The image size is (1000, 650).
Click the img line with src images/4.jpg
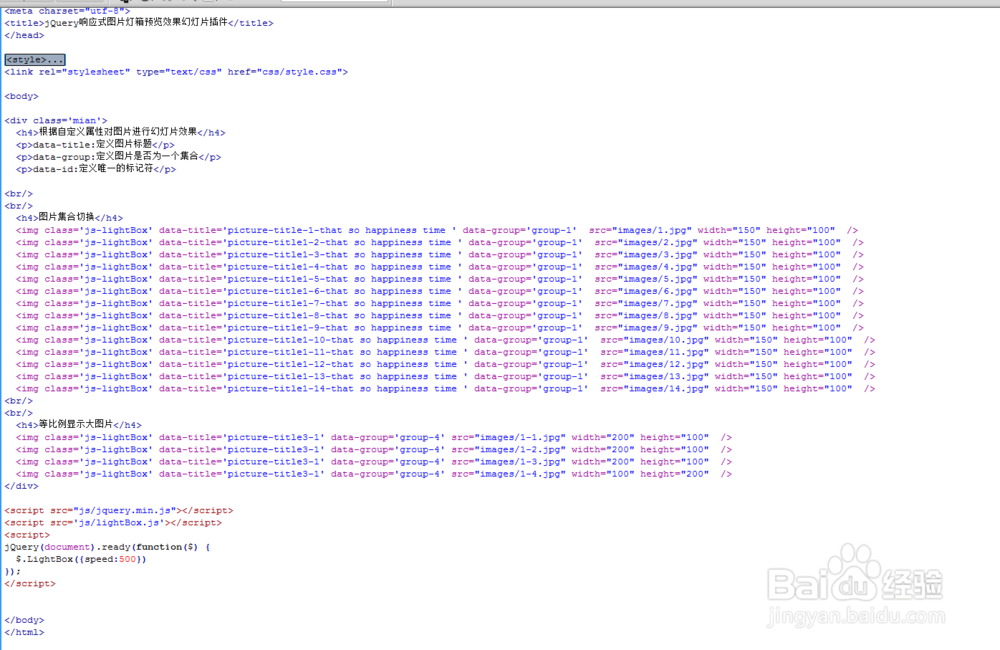(440, 266)
